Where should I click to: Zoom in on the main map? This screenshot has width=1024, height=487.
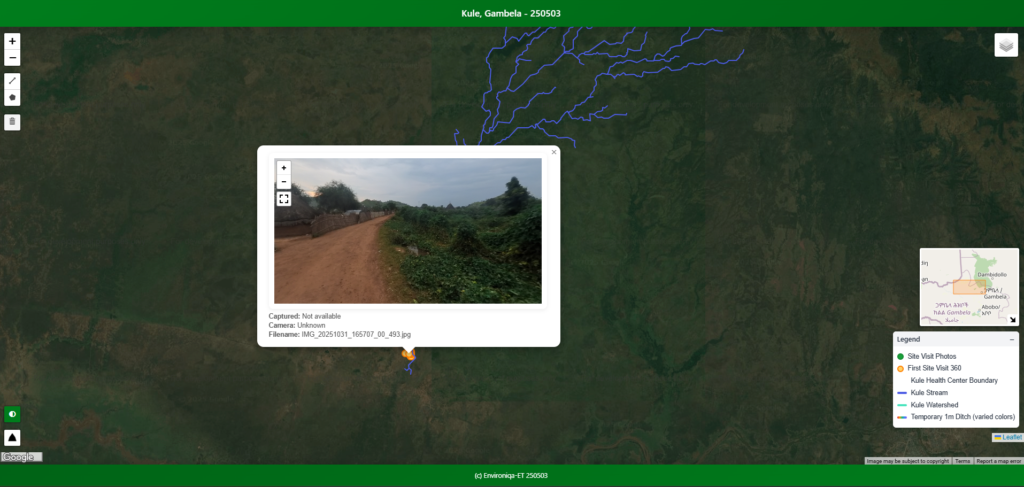pyautogui.click(x=12, y=41)
